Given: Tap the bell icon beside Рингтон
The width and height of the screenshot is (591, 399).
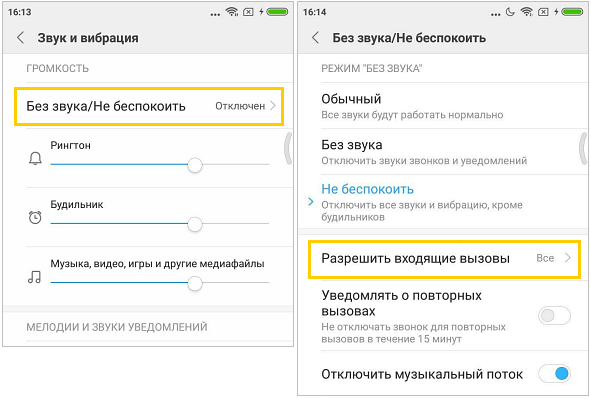Looking at the screenshot, I should click(x=35, y=158).
